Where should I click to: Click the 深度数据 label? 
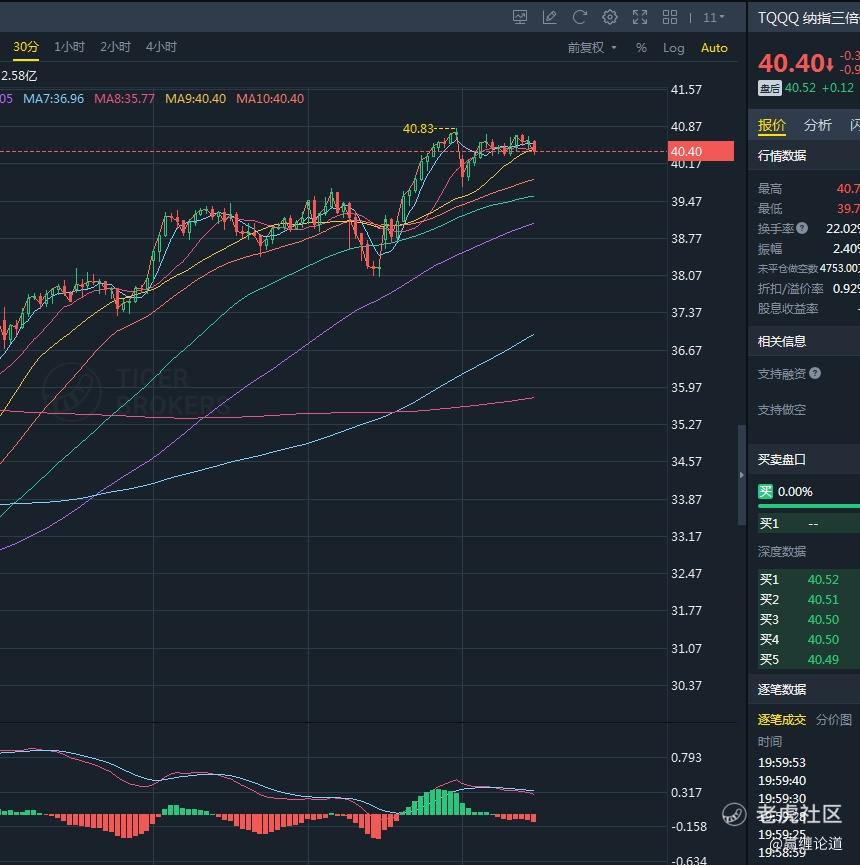pos(782,552)
